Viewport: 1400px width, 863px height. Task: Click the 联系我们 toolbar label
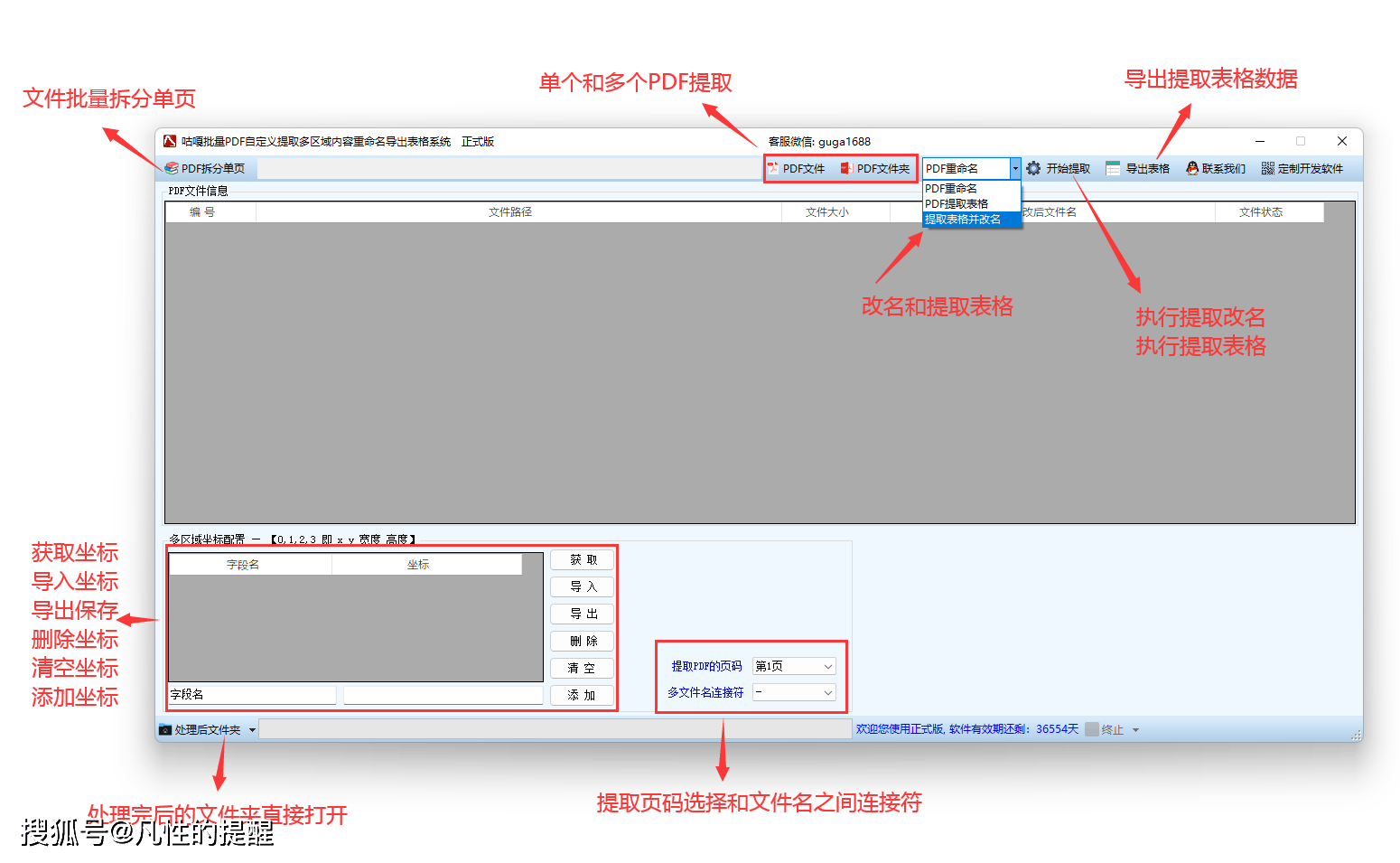pos(1224,169)
